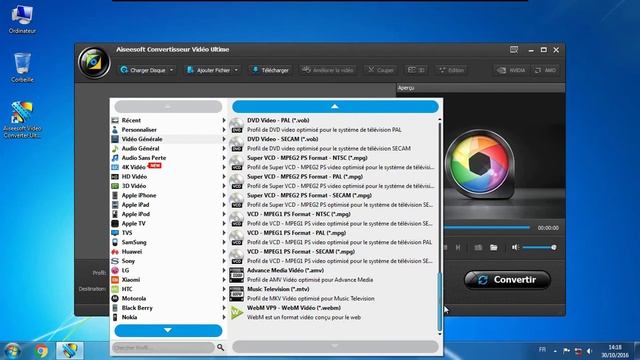Expand the Apple TV submenu arrow

tap(224, 224)
